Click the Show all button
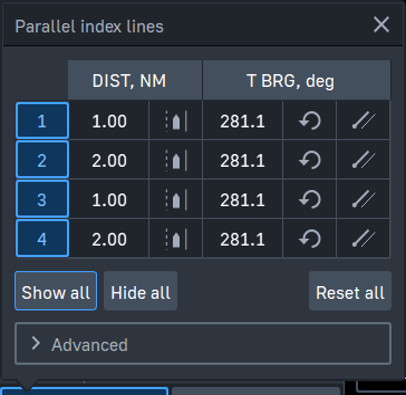 tap(56, 291)
